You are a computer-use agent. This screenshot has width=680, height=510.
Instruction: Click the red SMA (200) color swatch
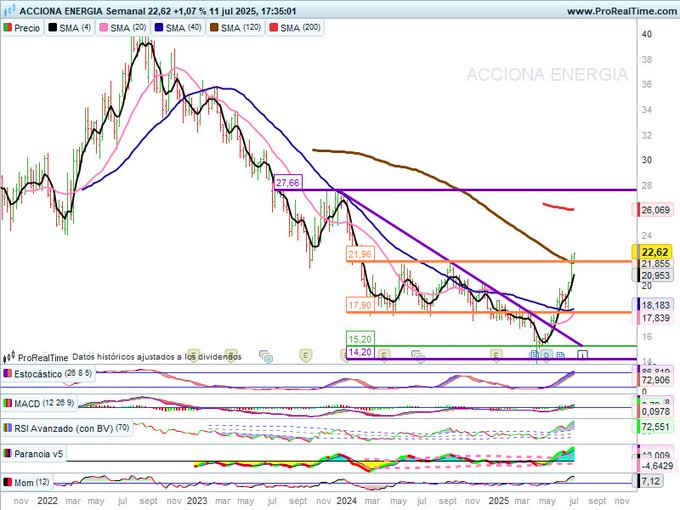click(274, 28)
